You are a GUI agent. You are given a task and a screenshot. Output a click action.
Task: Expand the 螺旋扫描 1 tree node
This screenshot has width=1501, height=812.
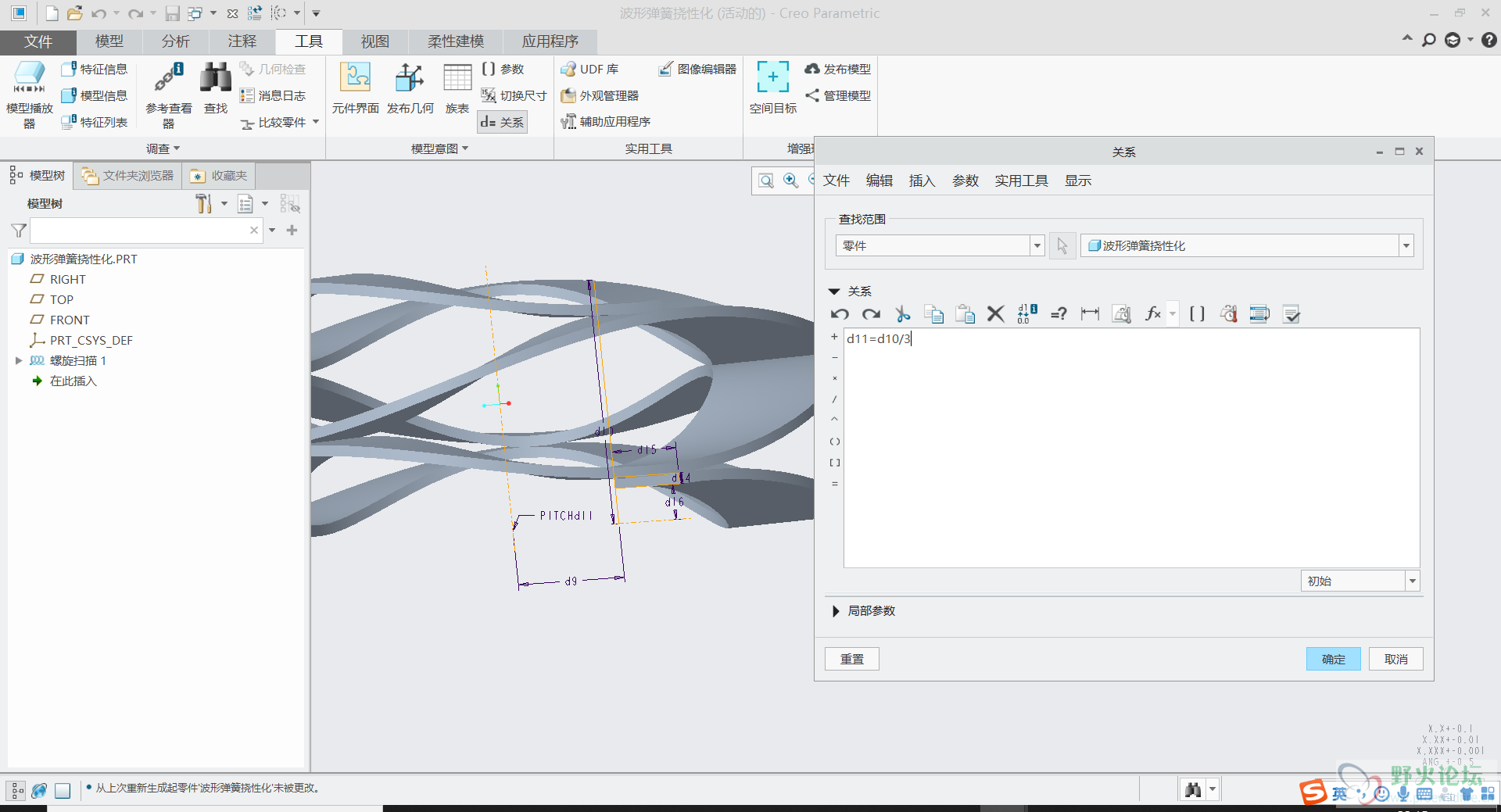coord(19,361)
